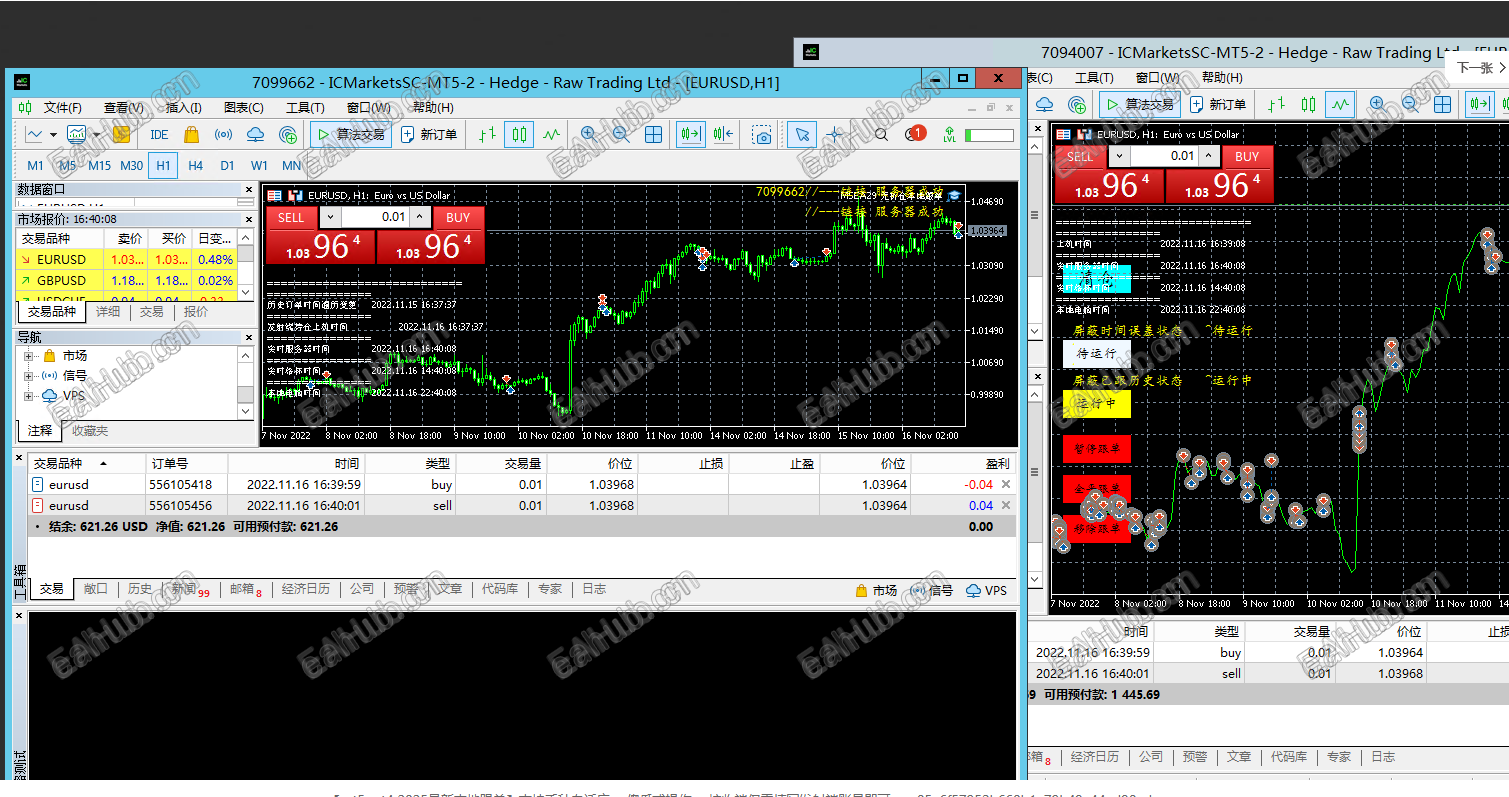
Task: Decrease lot volume on right chart trade panel
Action: click(x=1120, y=156)
